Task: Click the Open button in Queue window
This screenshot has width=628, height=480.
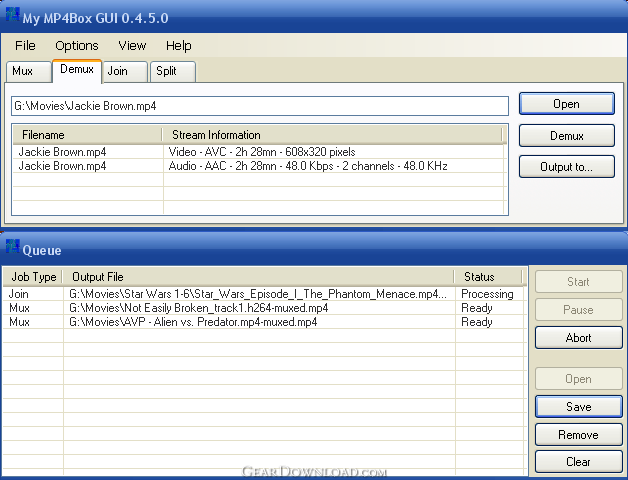Action: coord(579,379)
